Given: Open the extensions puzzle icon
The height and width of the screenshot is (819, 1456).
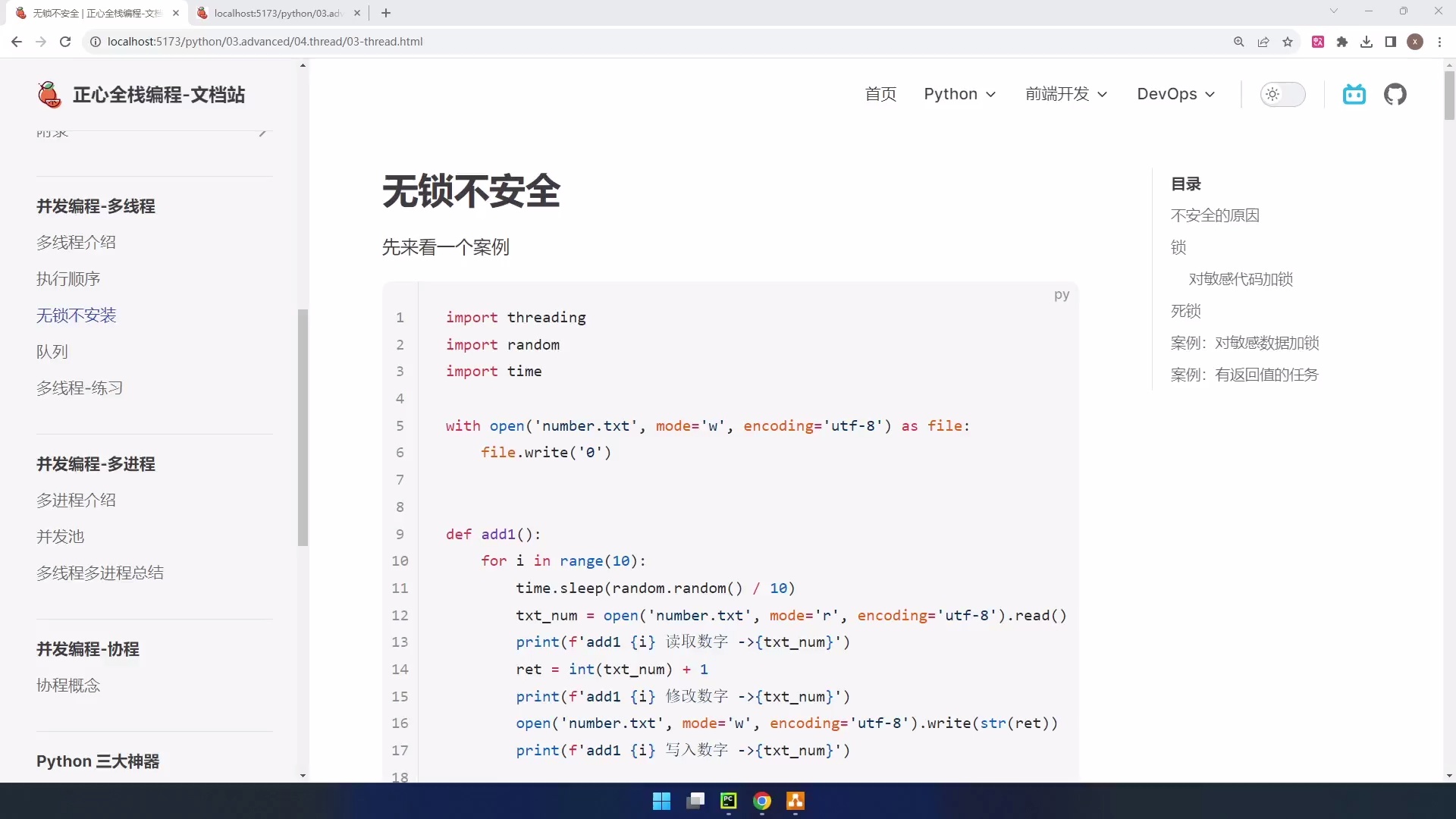Looking at the screenshot, I should point(1342,42).
